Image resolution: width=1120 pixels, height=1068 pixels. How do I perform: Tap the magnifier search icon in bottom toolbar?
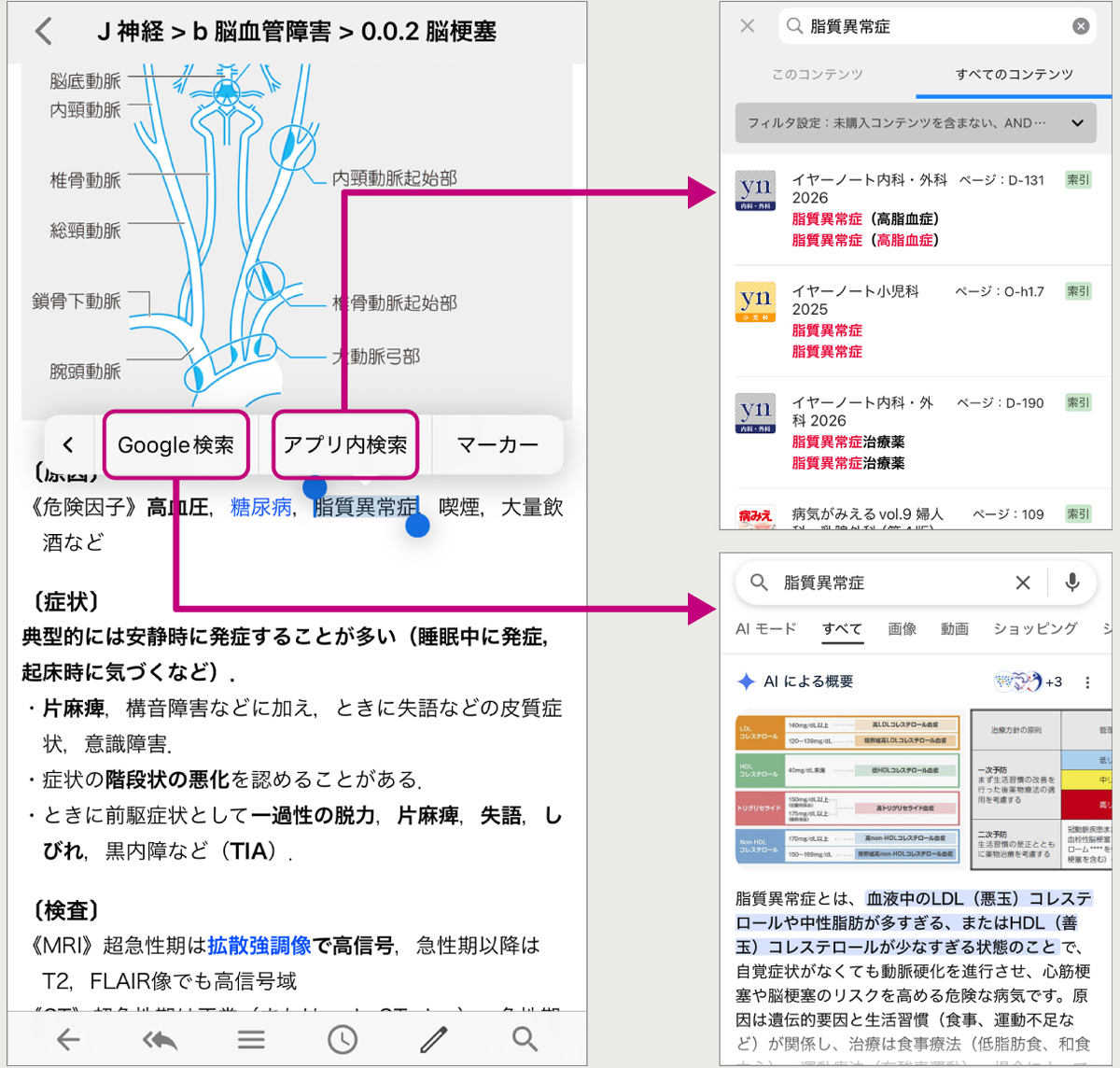tap(525, 1038)
